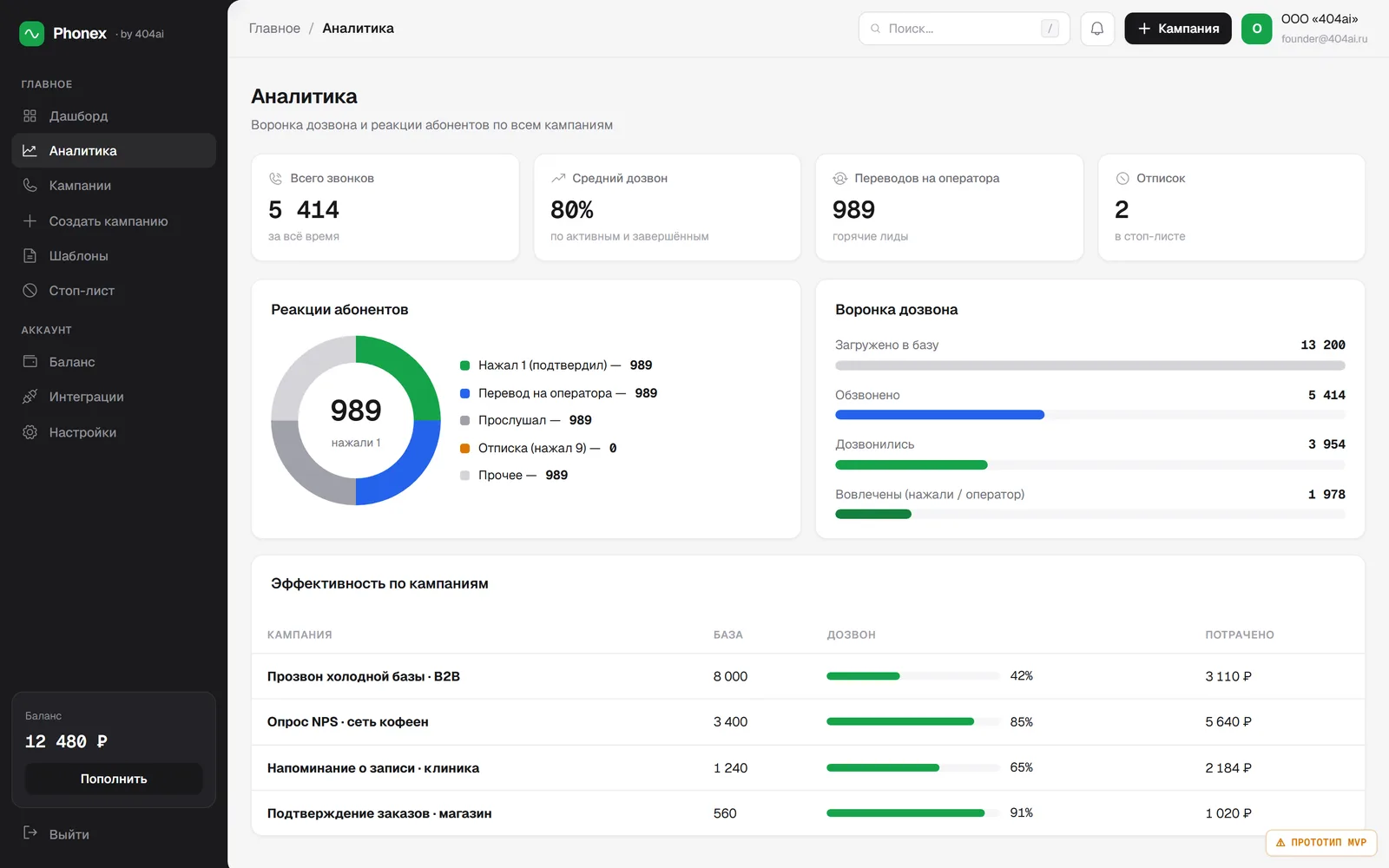1389x868 pixels.
Task: Click the КАМПАНИЯ column header
Action: pyautogui.click(x=300, y=635)
